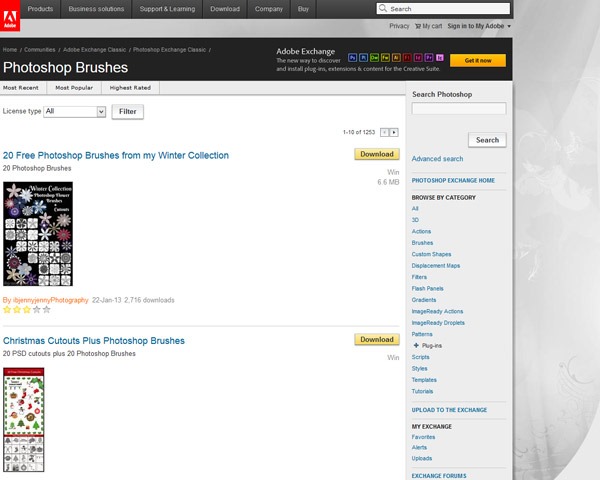600x480 pixels.
Task: Open author ibjennyjennyPhotography profile link
Action: click(51, 300)
